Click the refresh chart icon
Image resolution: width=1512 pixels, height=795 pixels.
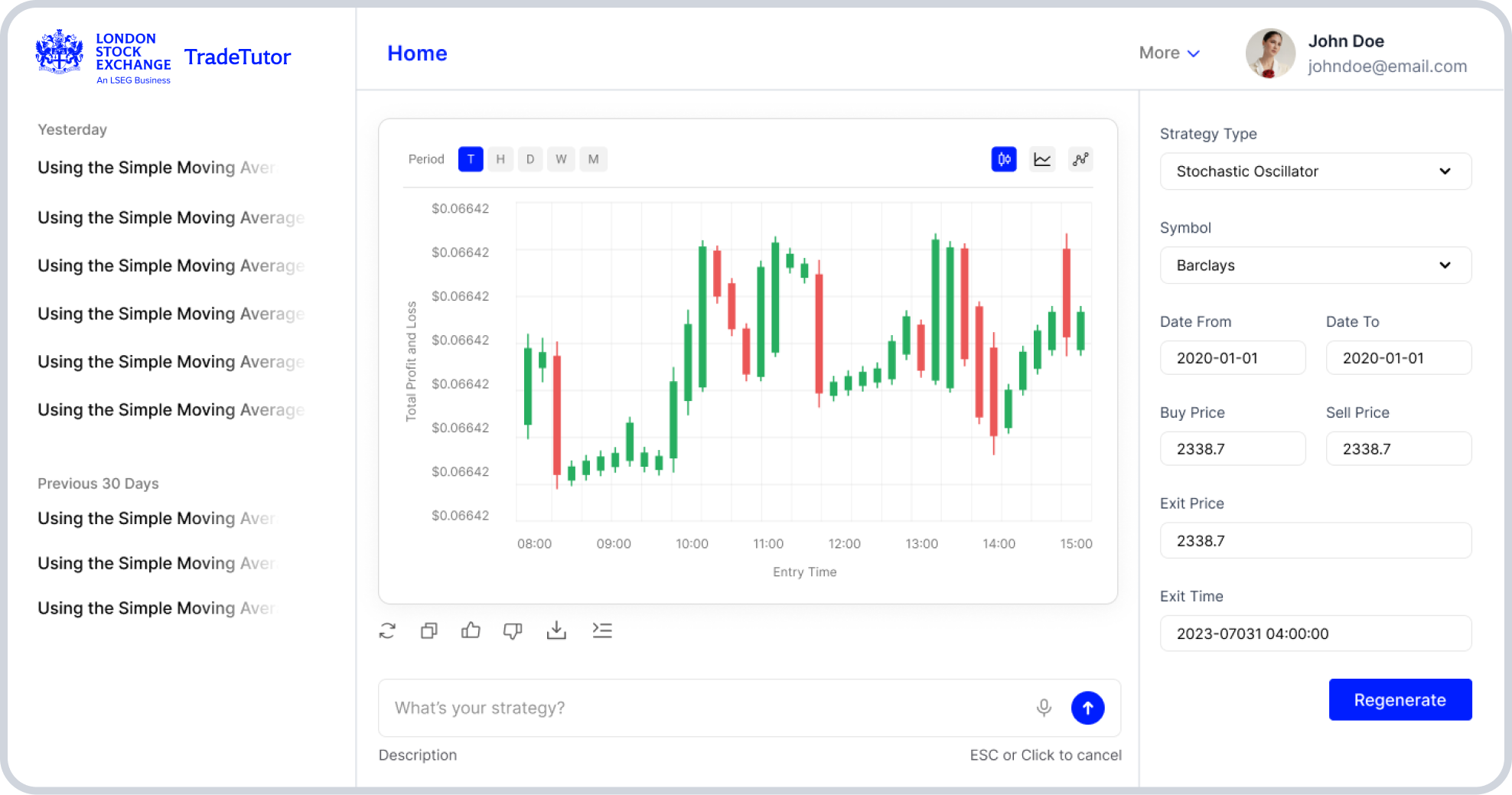[387, 630]
